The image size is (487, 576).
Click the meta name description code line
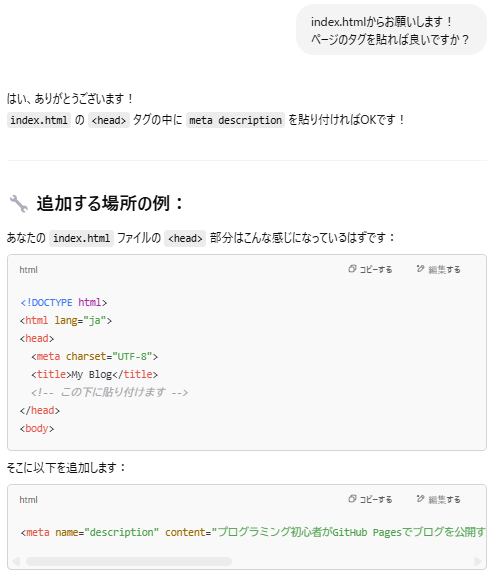[253, 532]
